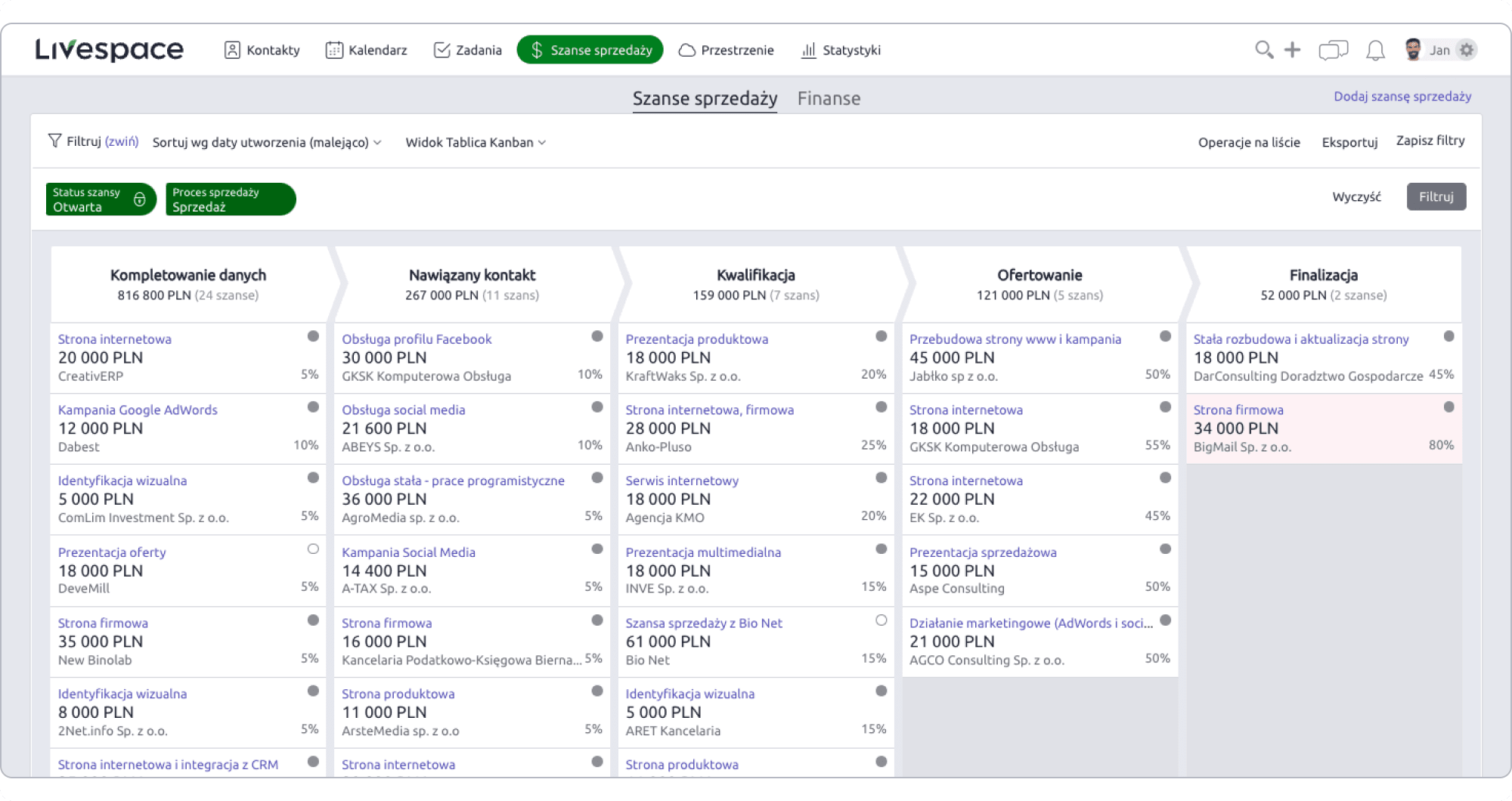
Task: Toggle status dot on 2Net.info card
Action: click(x=313, y=691)
